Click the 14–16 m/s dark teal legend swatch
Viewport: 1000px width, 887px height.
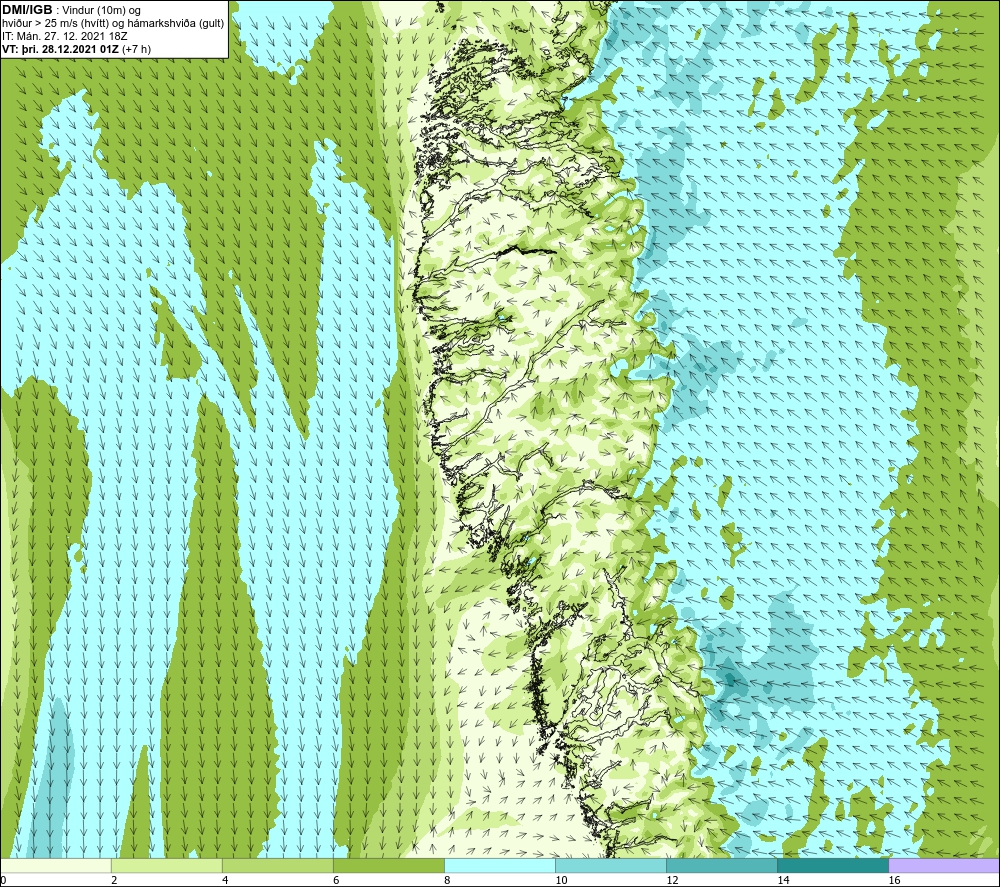pyautogui.click(x=833, y=866)
